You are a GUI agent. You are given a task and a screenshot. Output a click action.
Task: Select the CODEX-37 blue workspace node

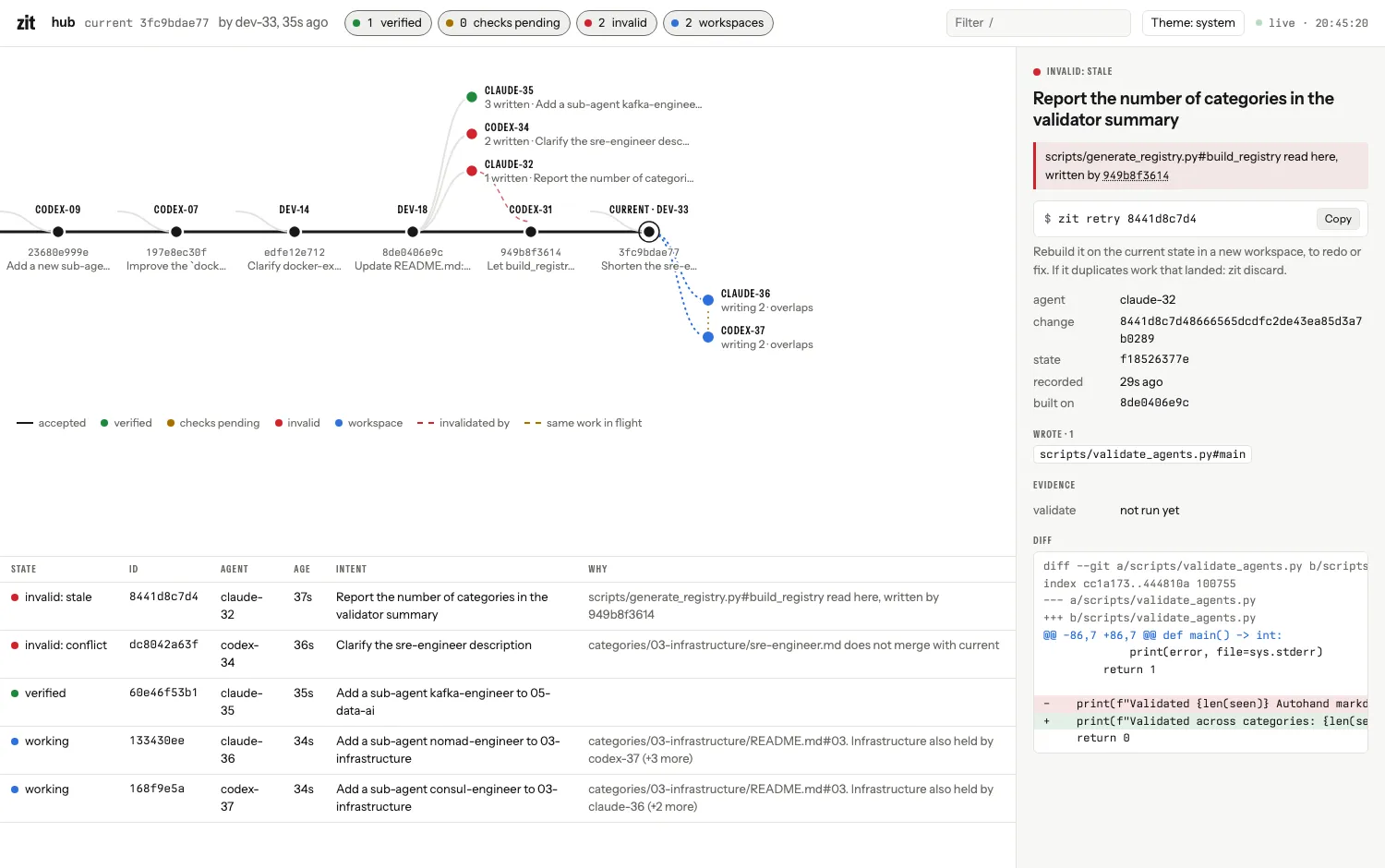pyautogui.click(x=708, y=337)
